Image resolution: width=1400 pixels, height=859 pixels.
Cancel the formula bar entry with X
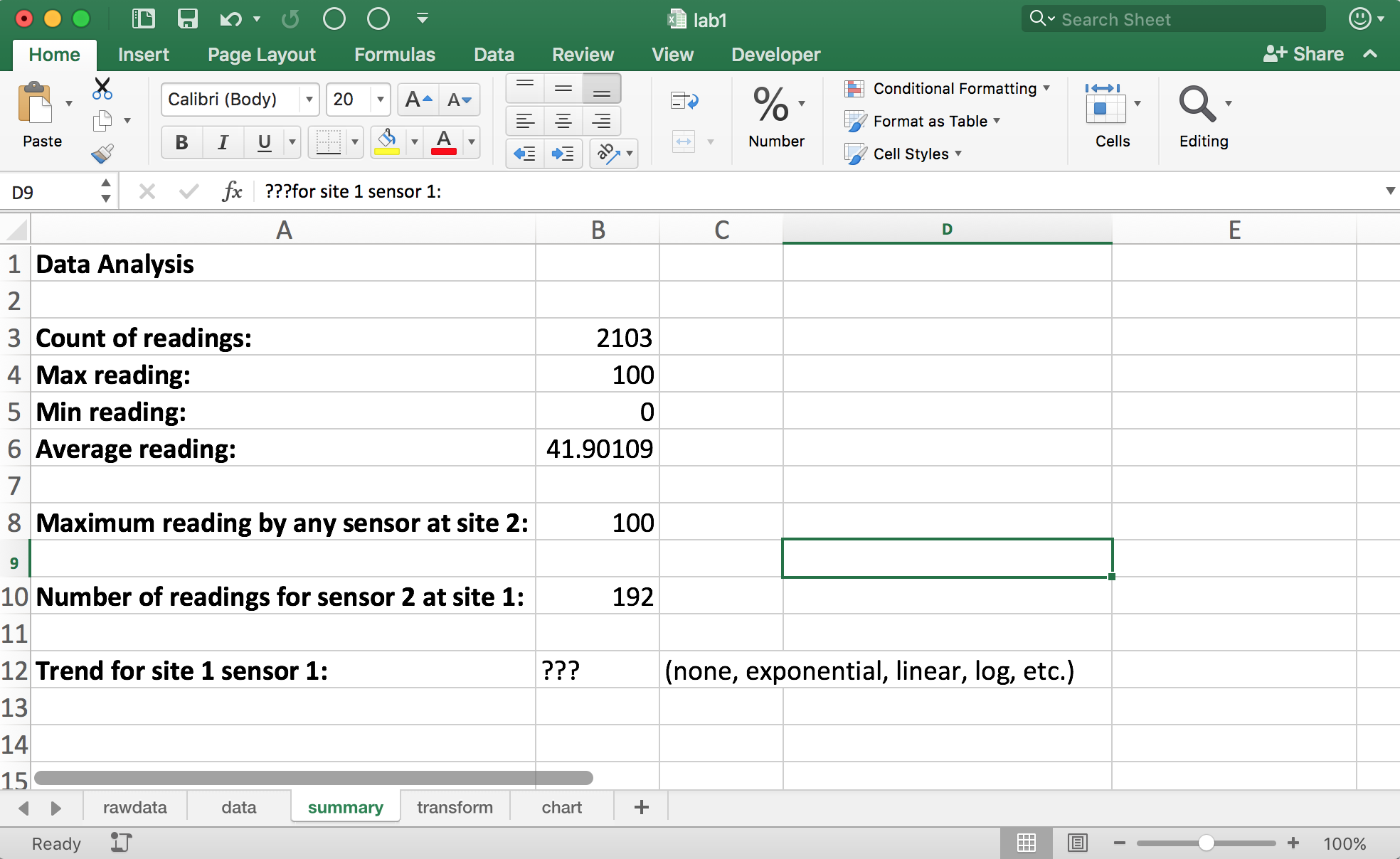coord(147,191)
